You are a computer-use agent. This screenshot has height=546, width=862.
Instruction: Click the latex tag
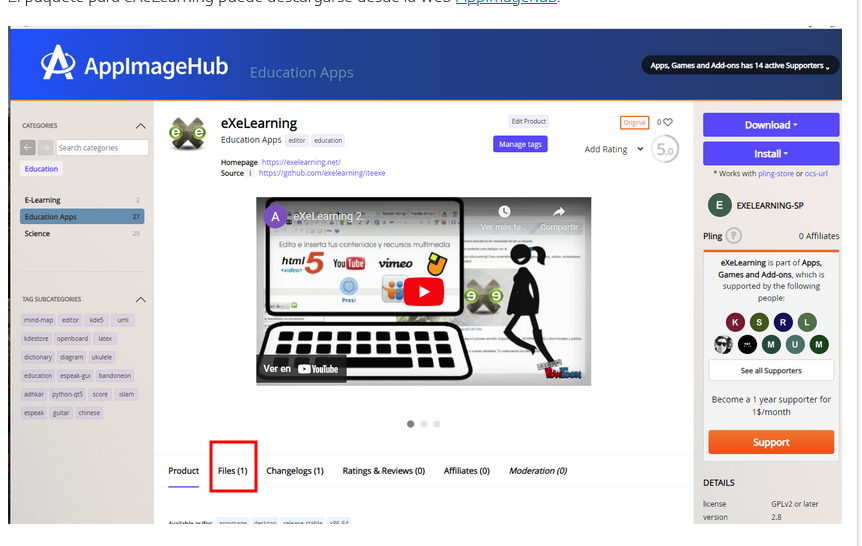[105, 339]
